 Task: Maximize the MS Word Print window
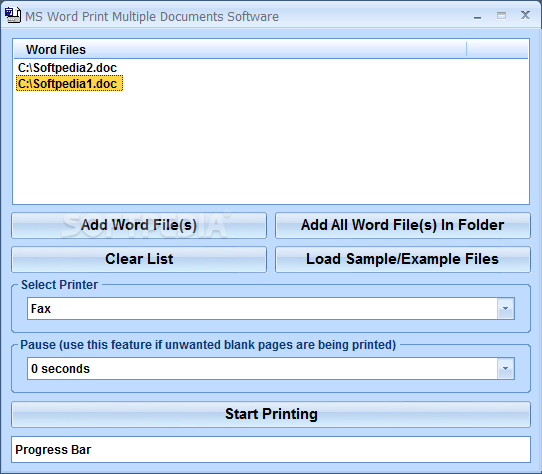pyautogui.click(x=502, y=16)
